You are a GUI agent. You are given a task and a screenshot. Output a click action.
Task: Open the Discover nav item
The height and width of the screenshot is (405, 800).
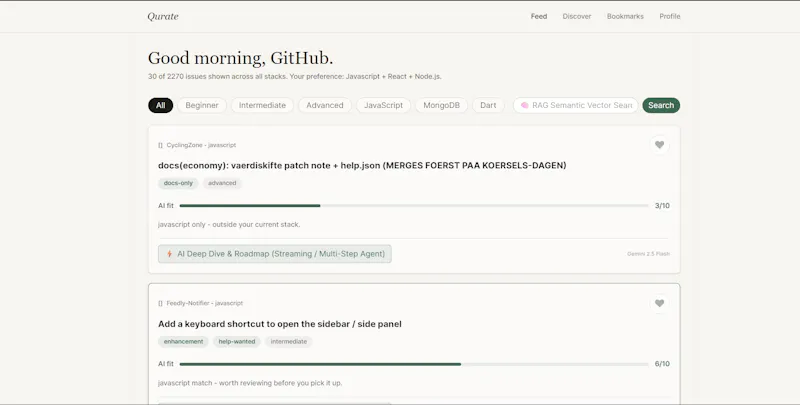pyautogui.click(x=577, y=16)
